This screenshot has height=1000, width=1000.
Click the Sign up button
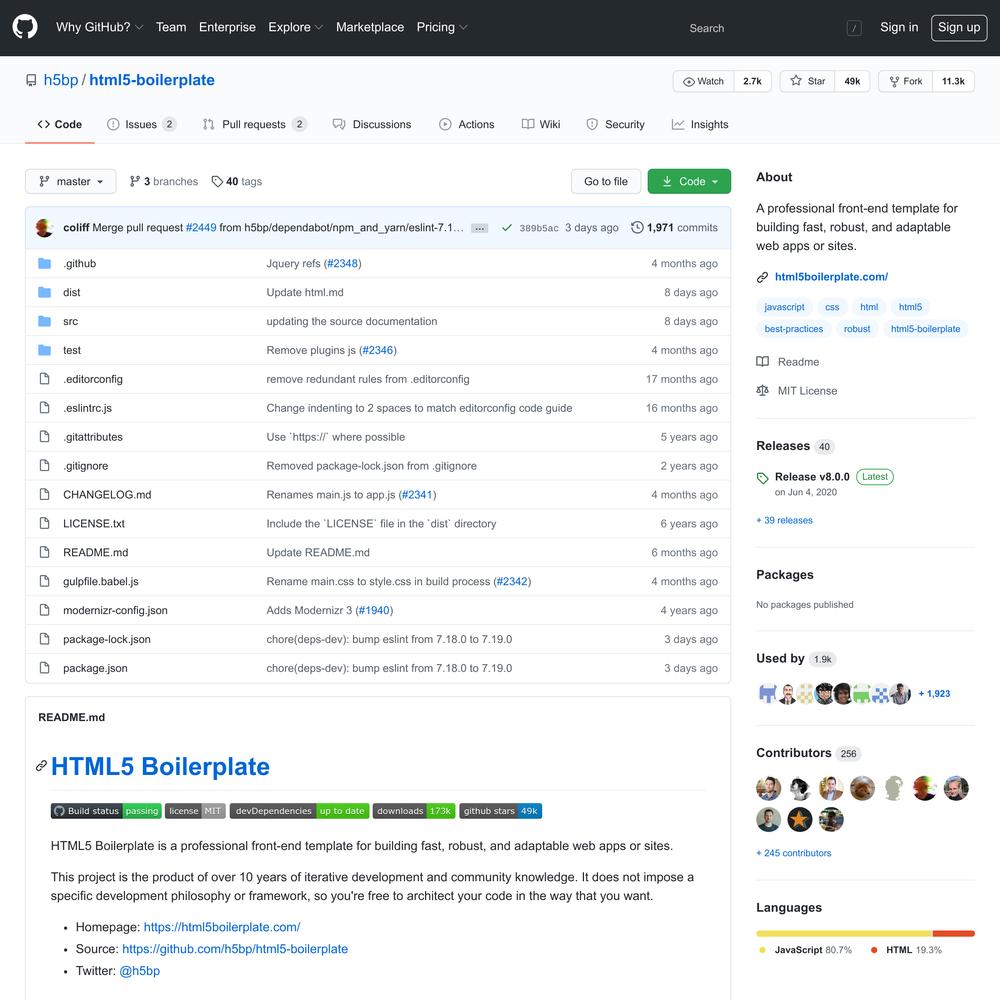[959, 27]
